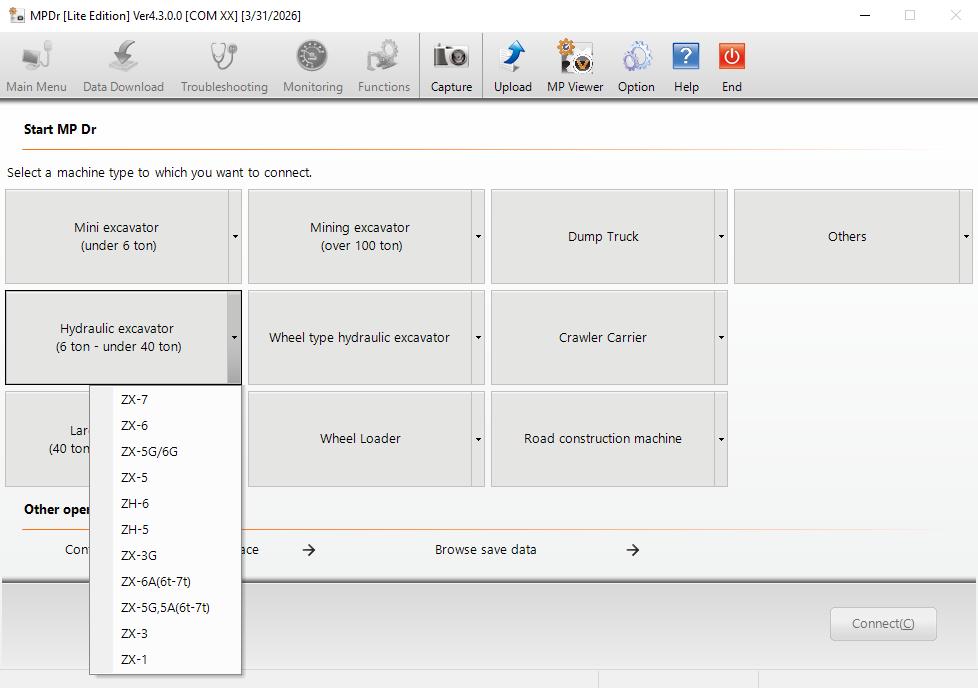Click the Connect(C) button
The height and width of the screenshot is (688, 978).
coord(883,624)
